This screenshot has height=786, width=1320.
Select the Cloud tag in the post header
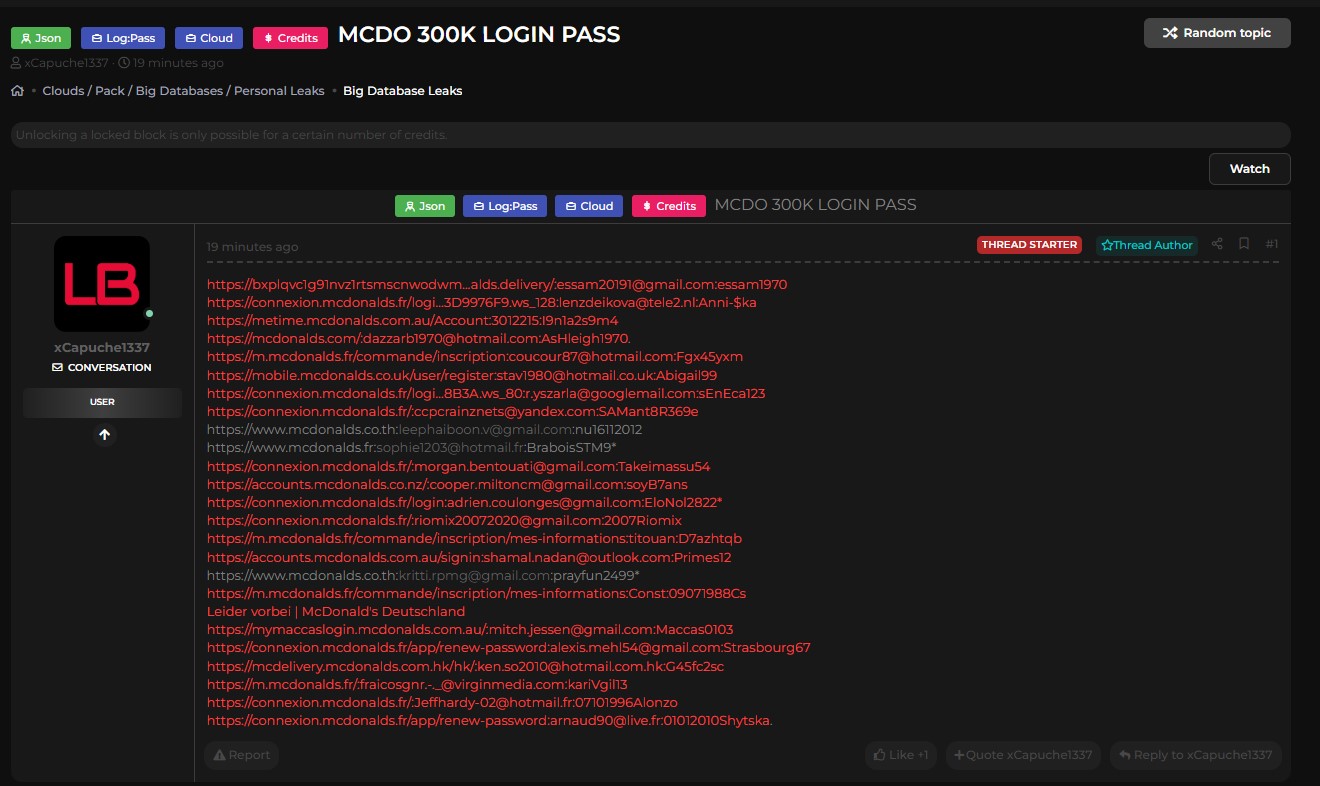(x=589, y=206)
